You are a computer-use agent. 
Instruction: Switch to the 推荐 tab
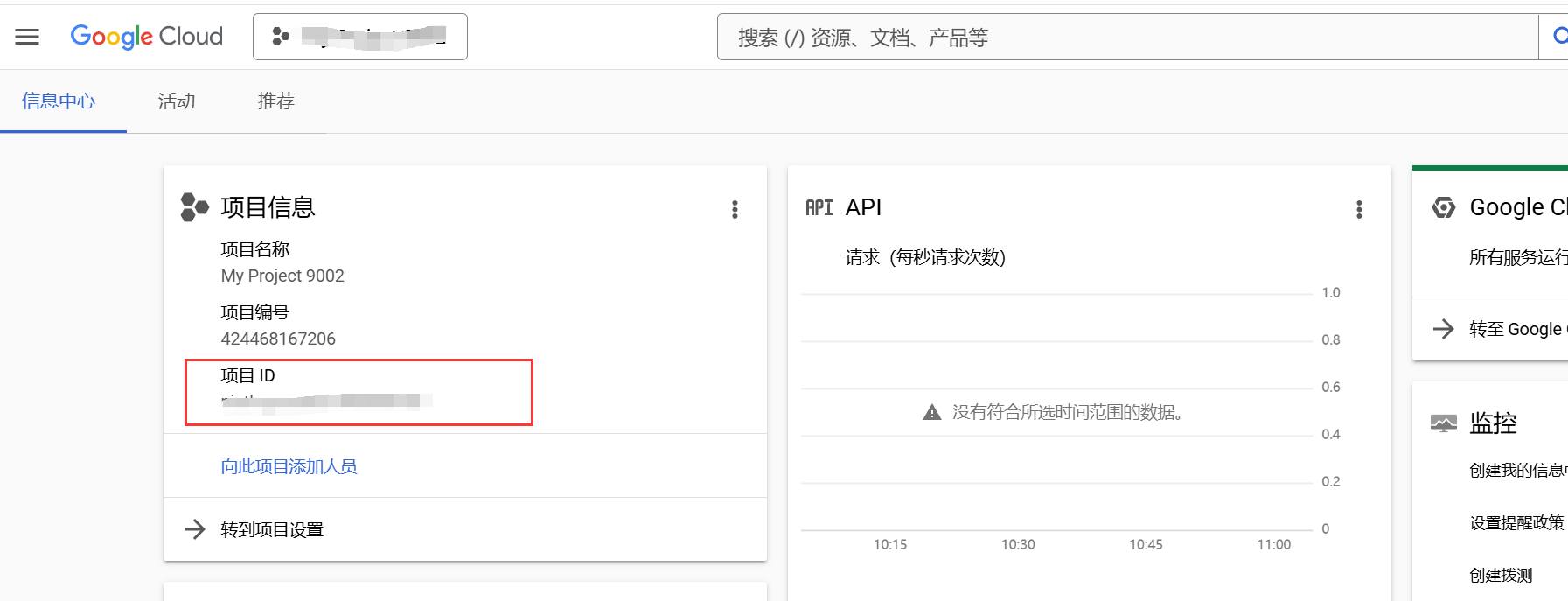[276, 101]
